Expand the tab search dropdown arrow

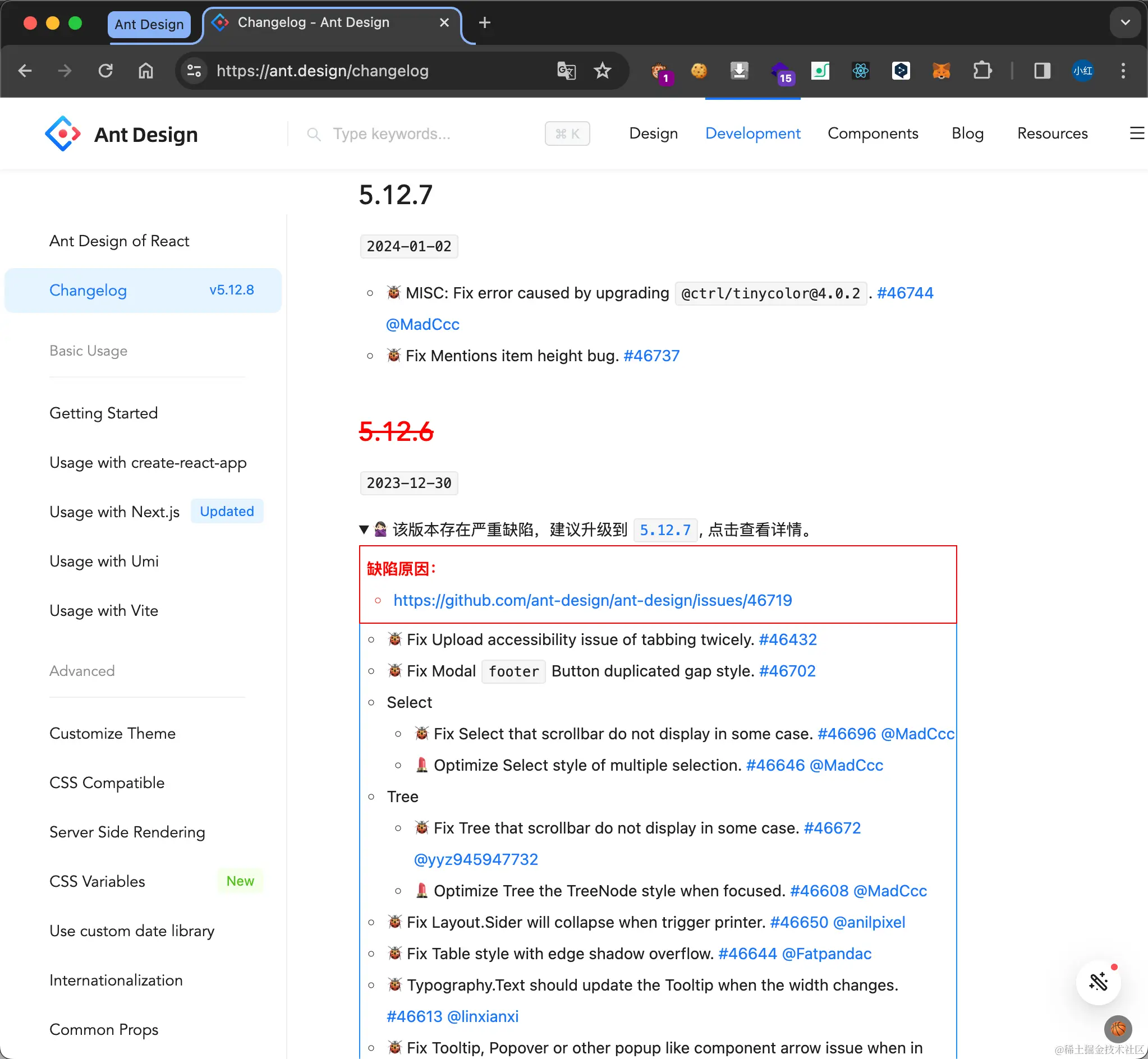tap(1125, 22)
